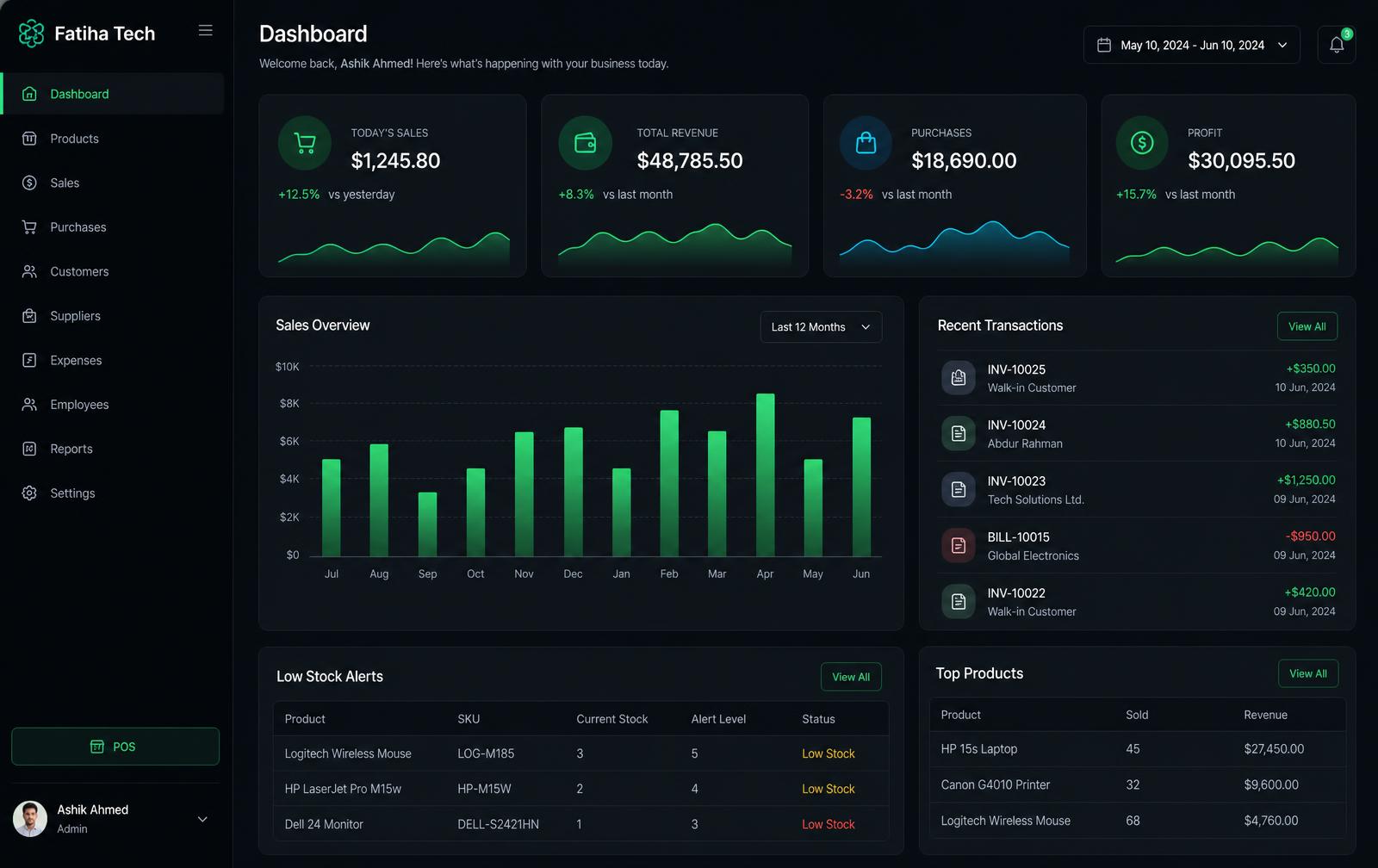1378x868 pixels.
Task: Click the Purchases cart icon in sidebar
Action: tap(29, 227)
